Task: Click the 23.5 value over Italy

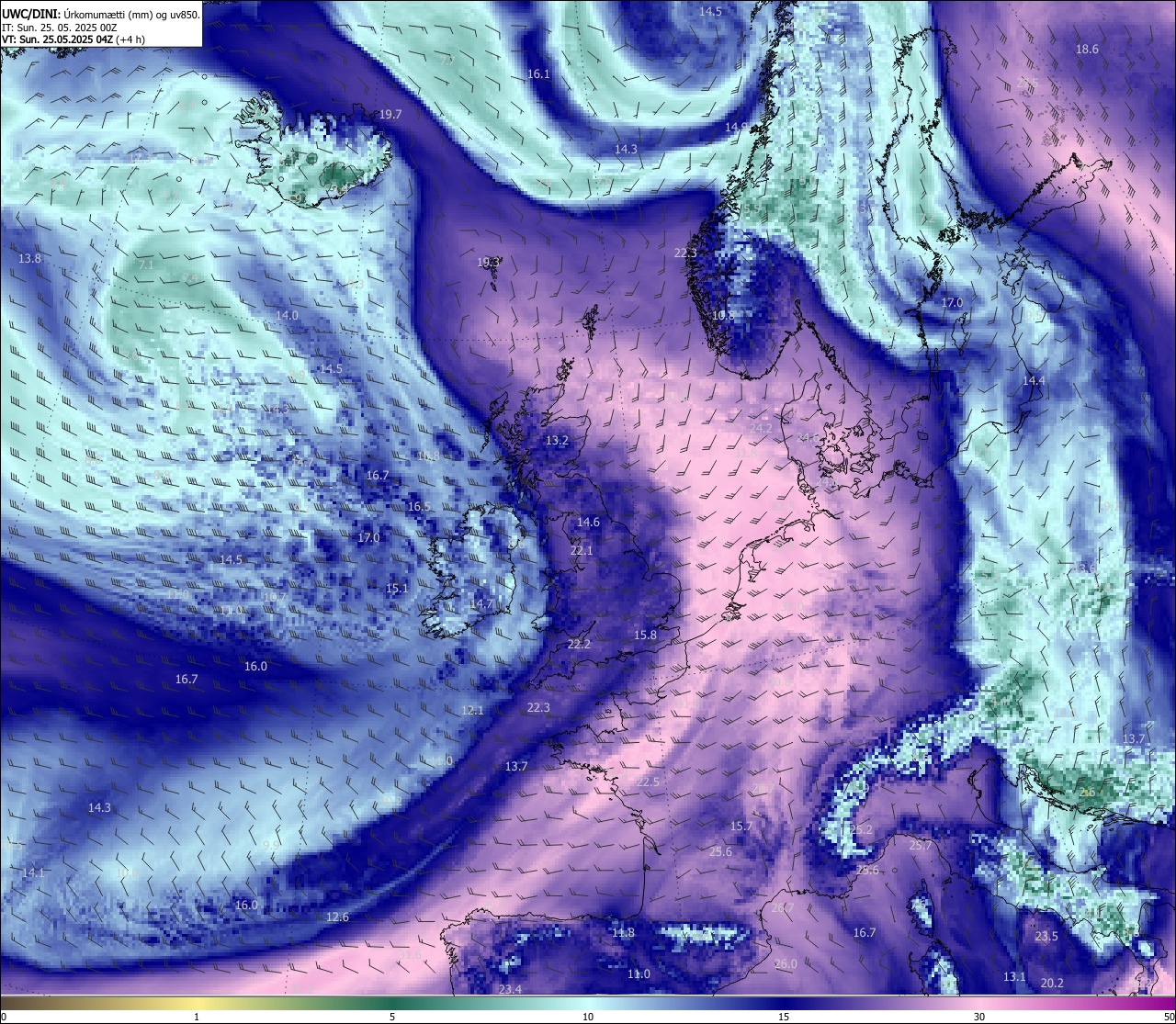Action: pyautogui.click(x=1046, y=937)
